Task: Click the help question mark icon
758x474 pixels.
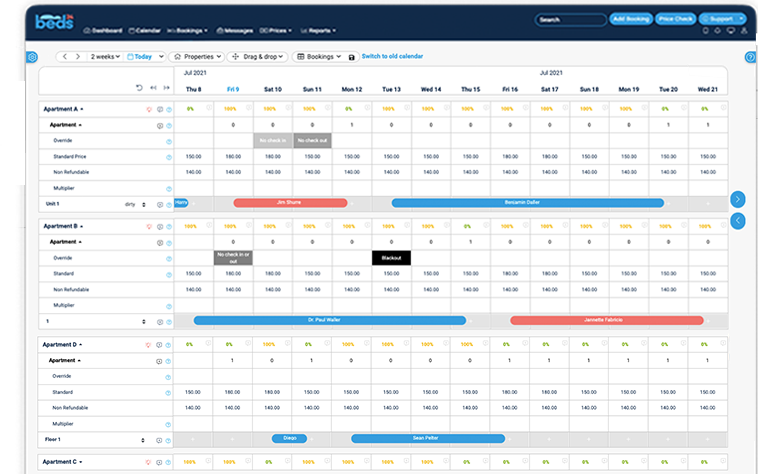Action: 750,57
